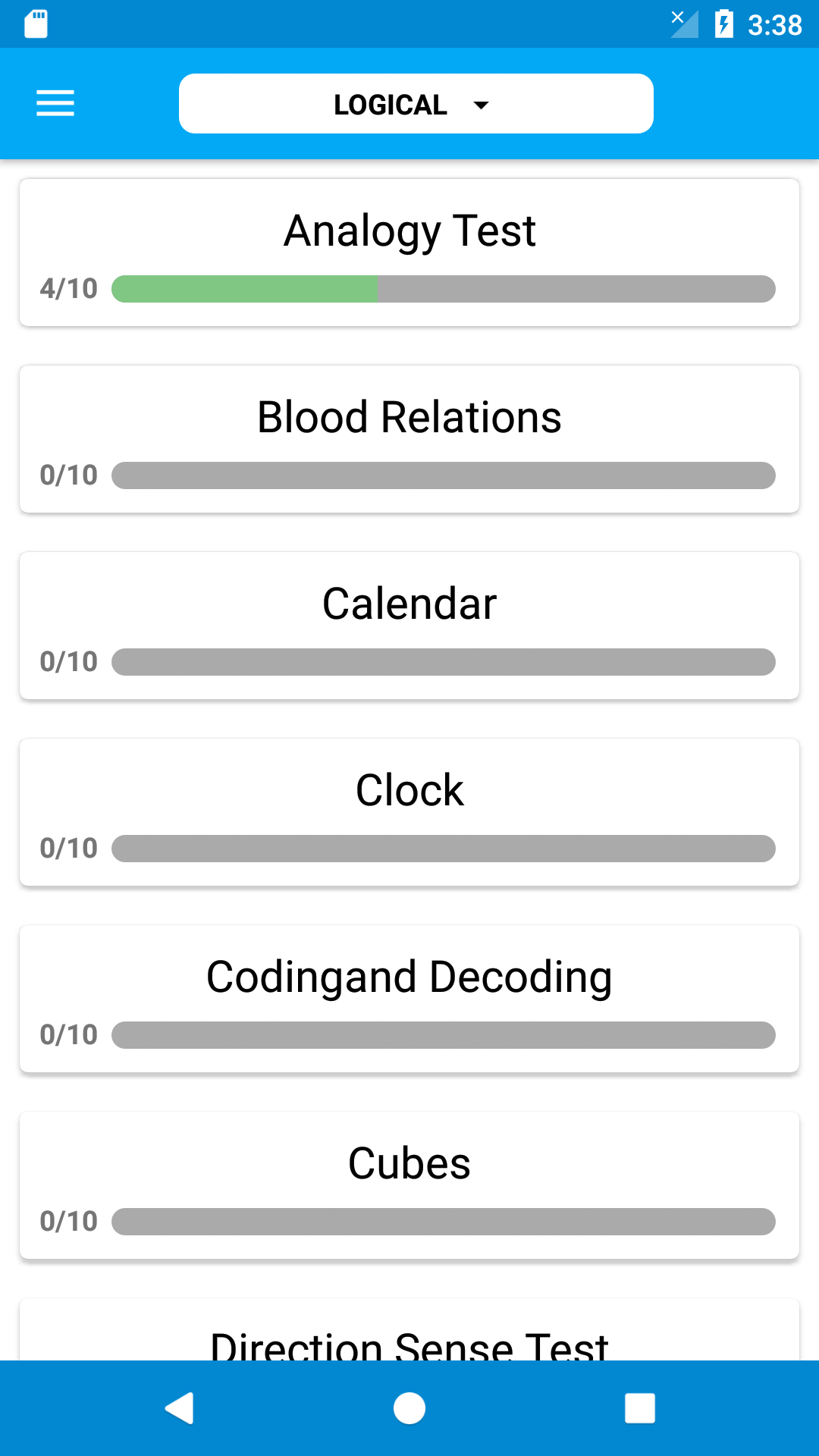Image resolution: width=819 pixels, height=1456 pixels.
Task: Tap the battery charging status icon
Action: [724, 24]
